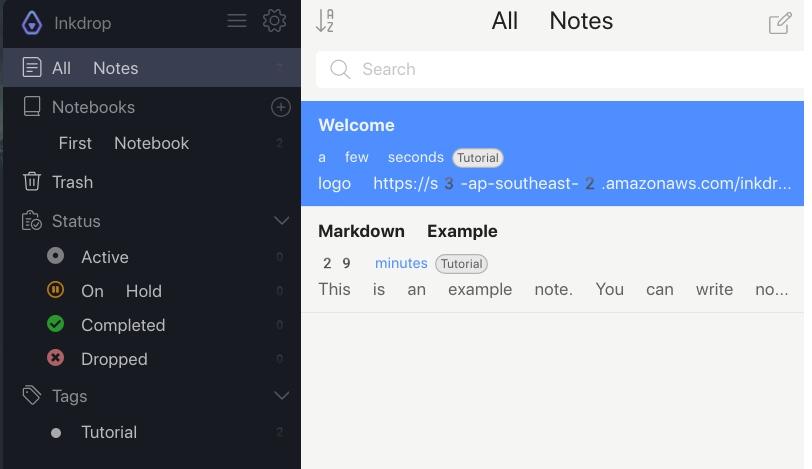
Task: Select All Notes in the sidebar
Action: [152, 68]
